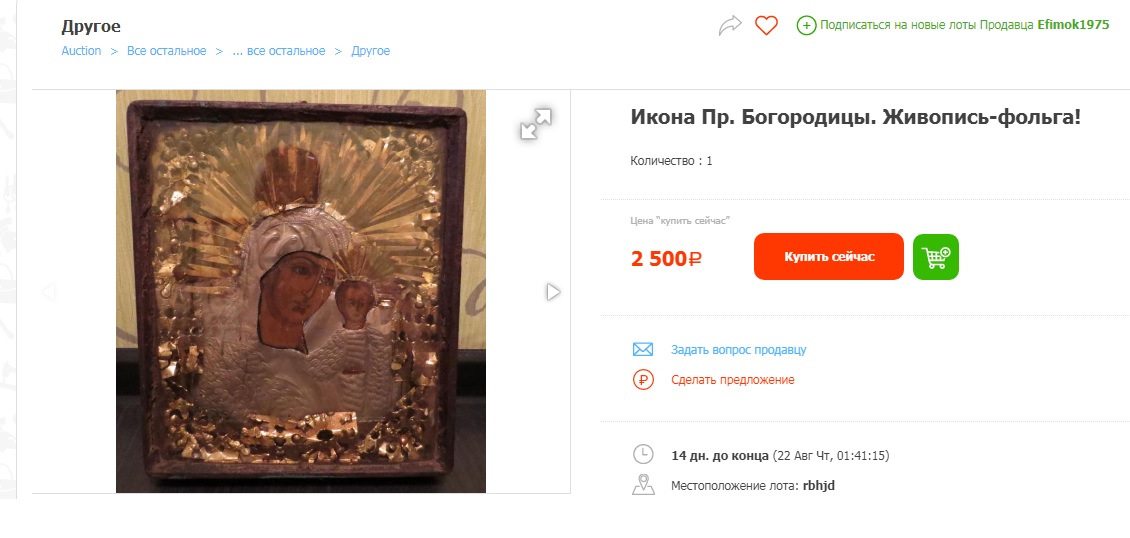
Task: Open "Другое" breadcrumb category link
Action: [370, 51]
